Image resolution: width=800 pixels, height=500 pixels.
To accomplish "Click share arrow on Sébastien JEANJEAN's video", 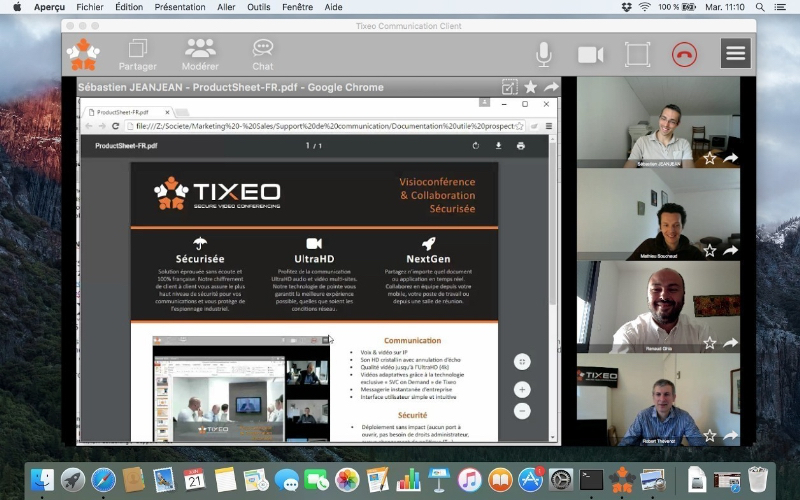I will (731, 158).
